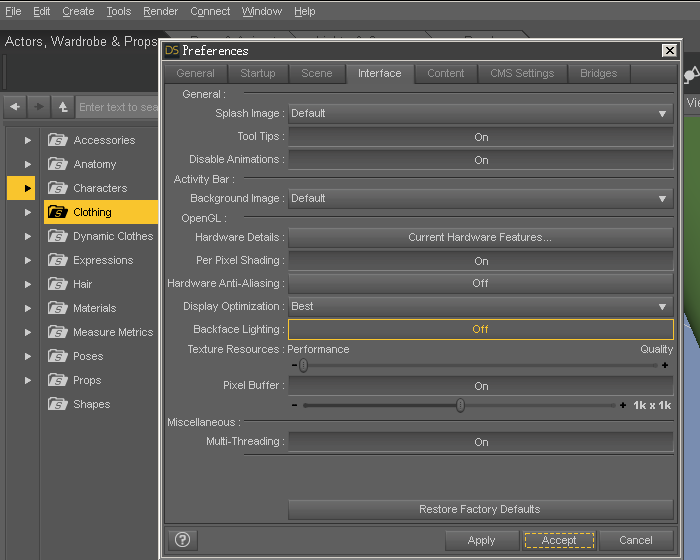The height and width of the screenshot is (560, 700).
Task: Toggle Multi-Threading setting
Action: point(481,442)
